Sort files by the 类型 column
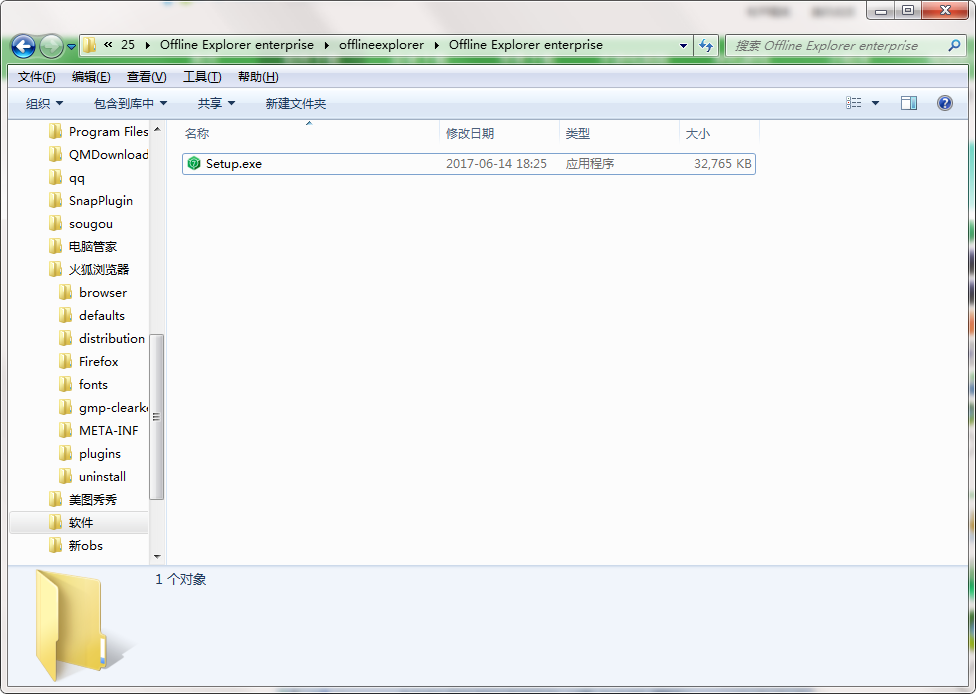Image resolution: width=976 pixels, height=694 pixels. pyautogui.click(x=619, y=133)
